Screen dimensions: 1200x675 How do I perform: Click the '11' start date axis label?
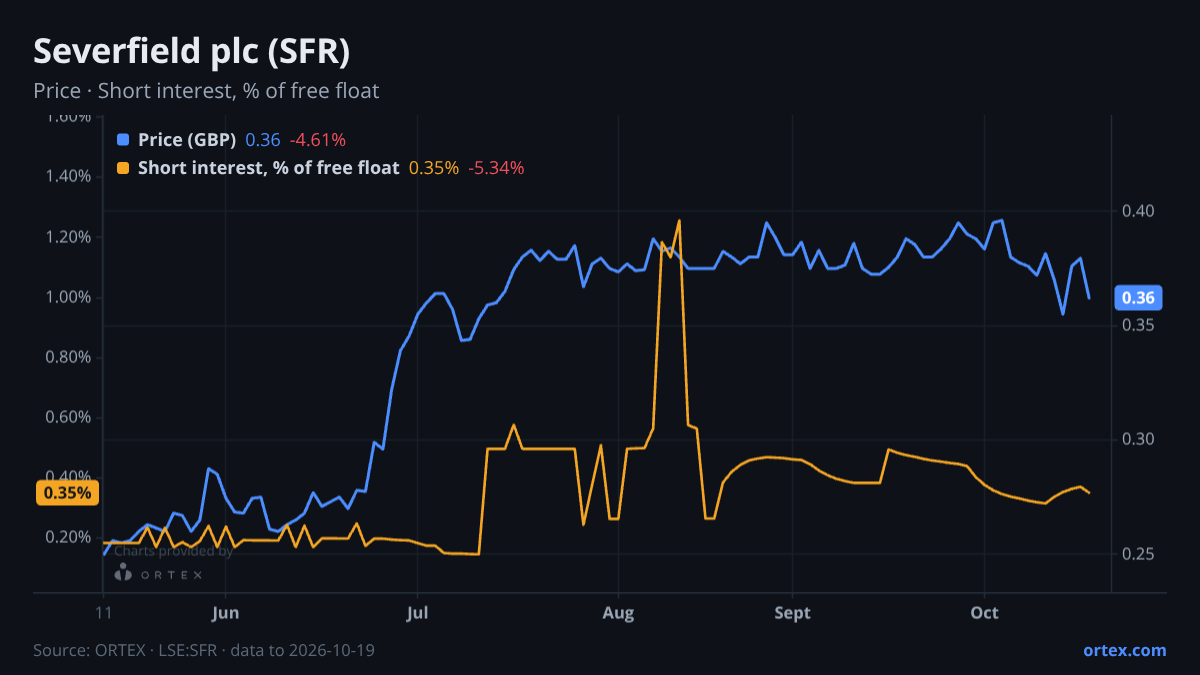(x=104, y=613)
